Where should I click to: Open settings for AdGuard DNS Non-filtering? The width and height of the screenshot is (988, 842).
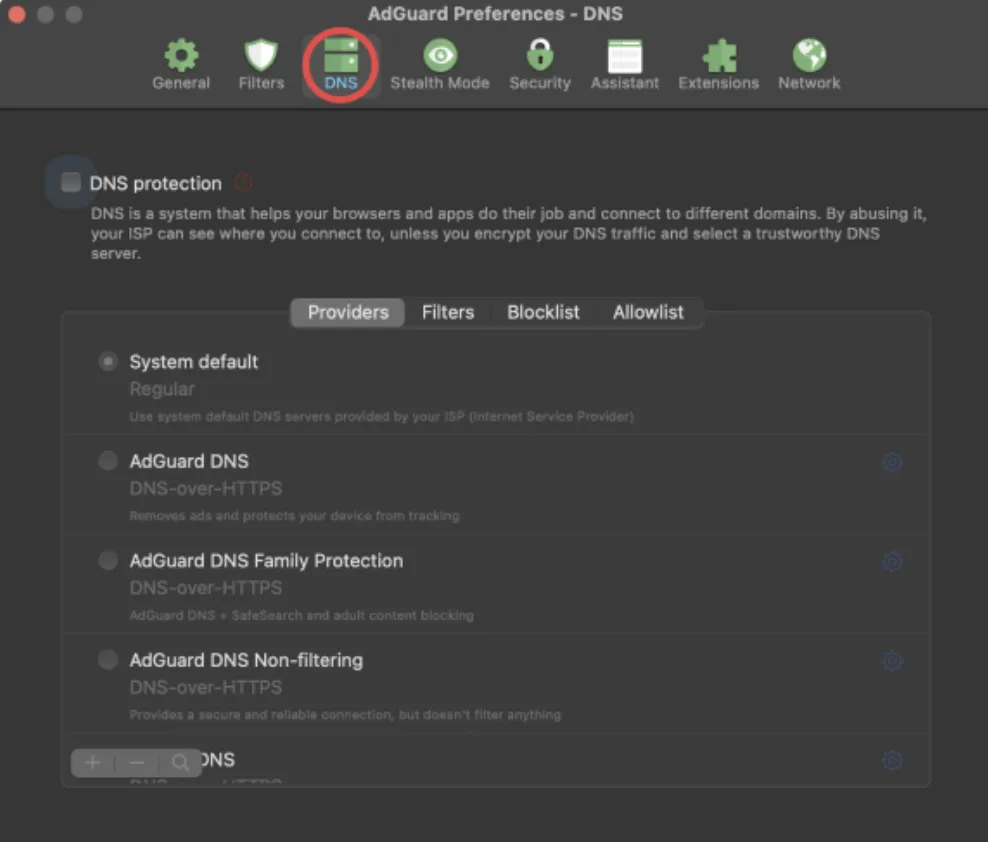coord(892,661)
